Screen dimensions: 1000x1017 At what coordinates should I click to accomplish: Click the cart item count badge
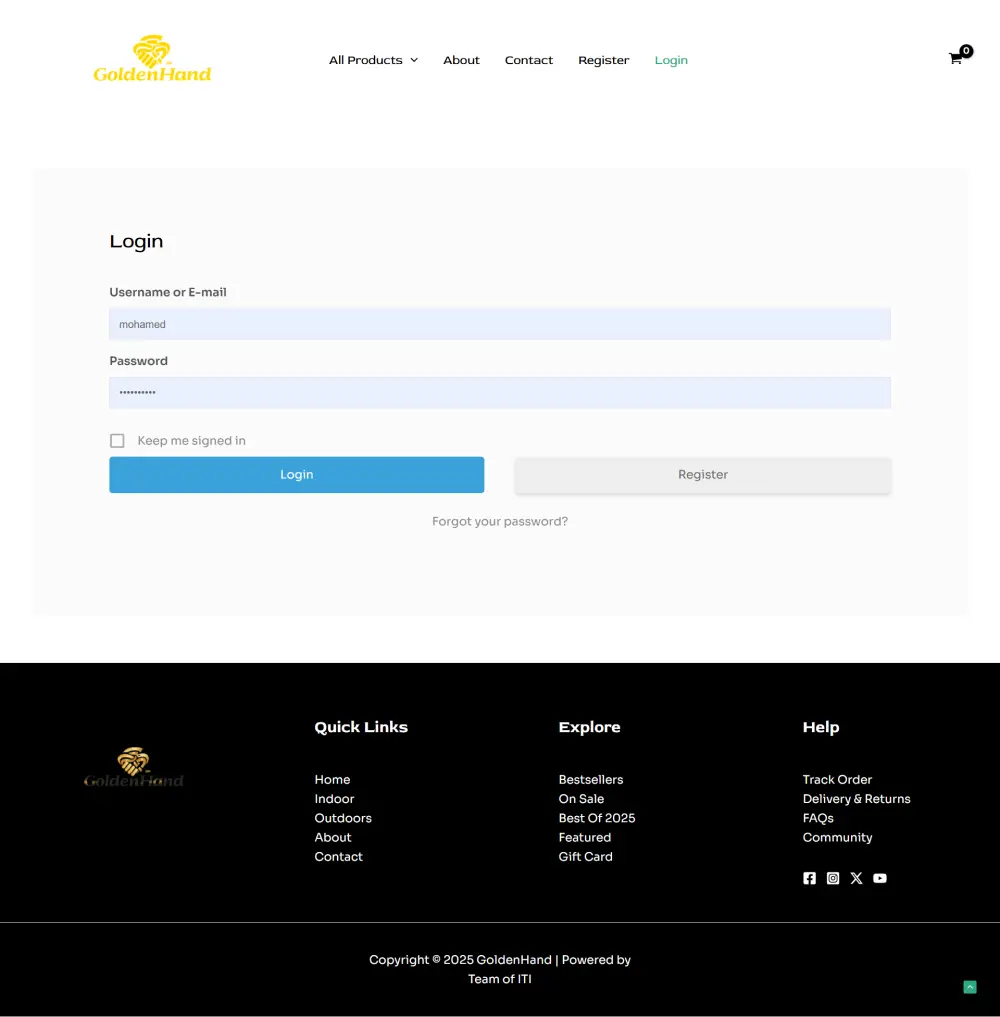(x=966, y=50)
